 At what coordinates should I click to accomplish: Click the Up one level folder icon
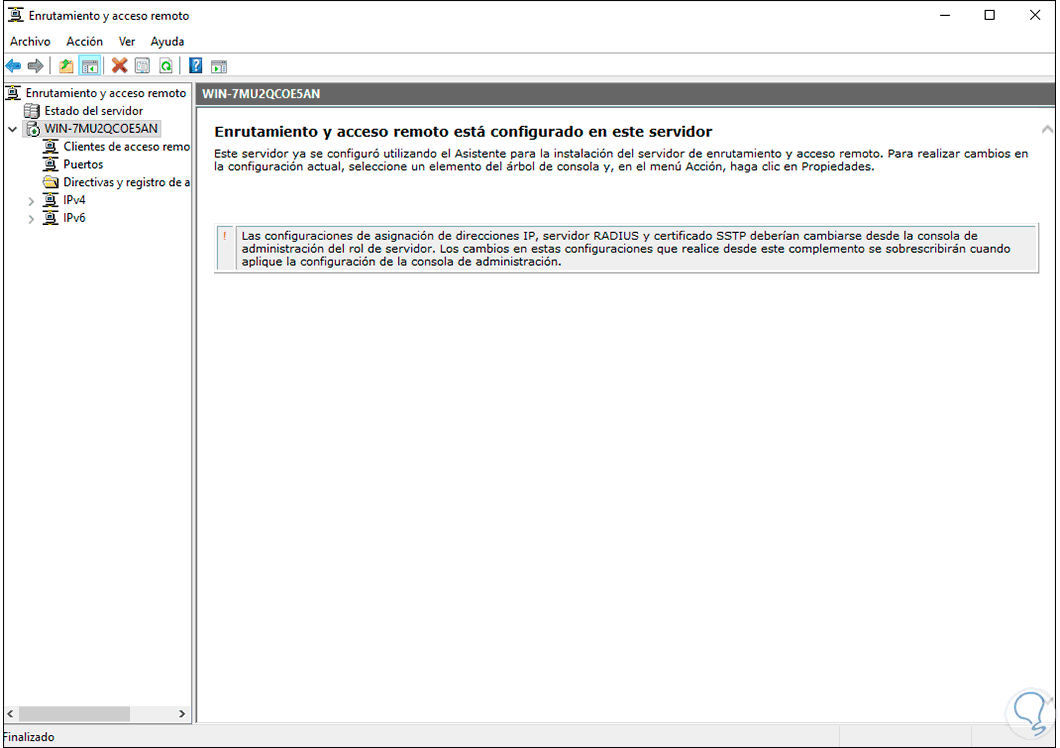pyautogui.click(x=66, y=66)
